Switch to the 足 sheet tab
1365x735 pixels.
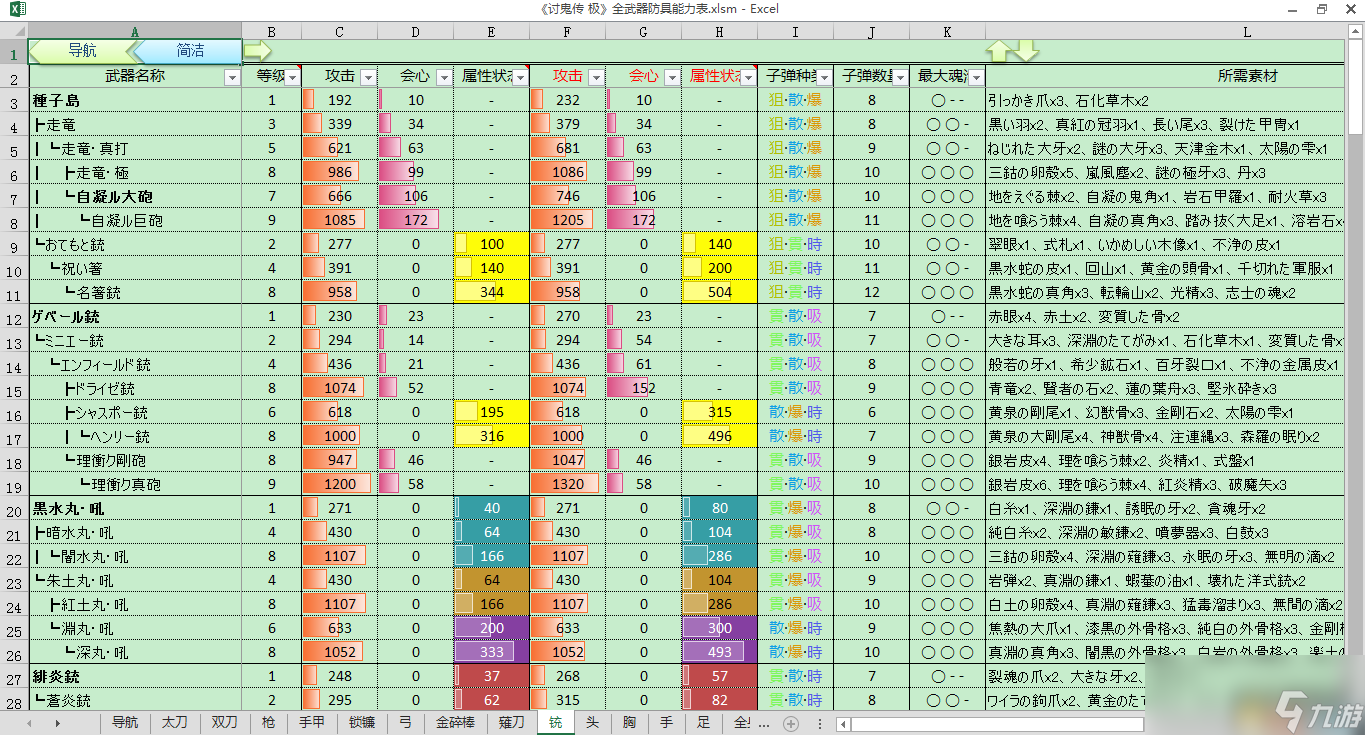[704, 723]
